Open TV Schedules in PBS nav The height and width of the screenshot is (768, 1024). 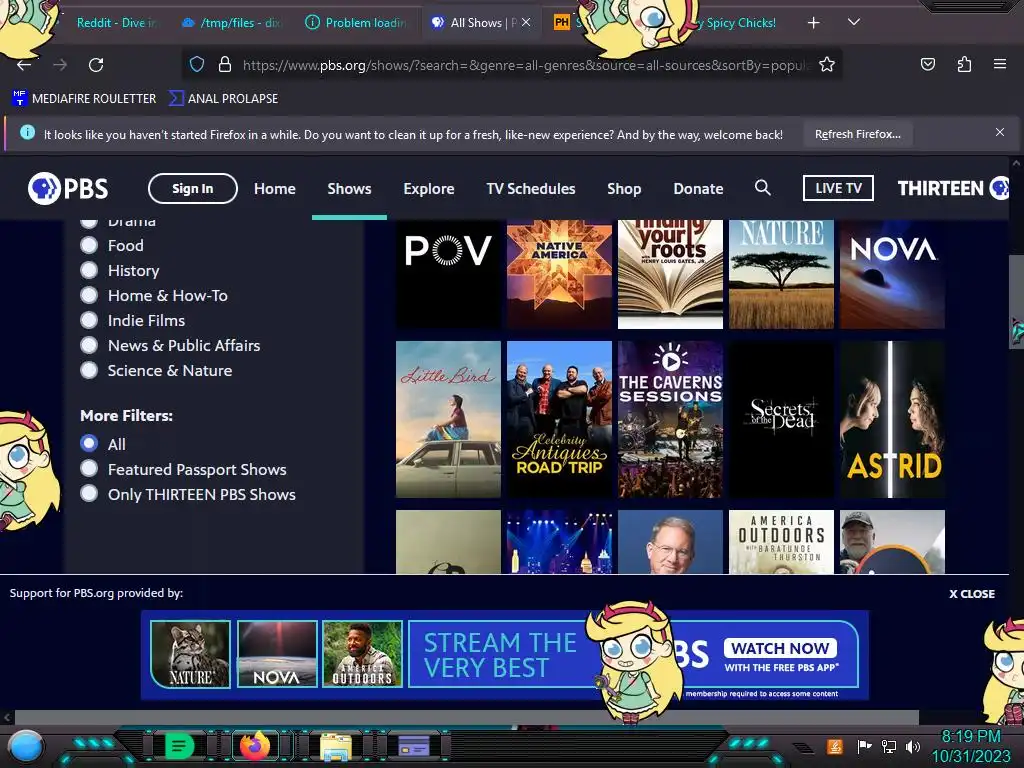coord(530,189)
